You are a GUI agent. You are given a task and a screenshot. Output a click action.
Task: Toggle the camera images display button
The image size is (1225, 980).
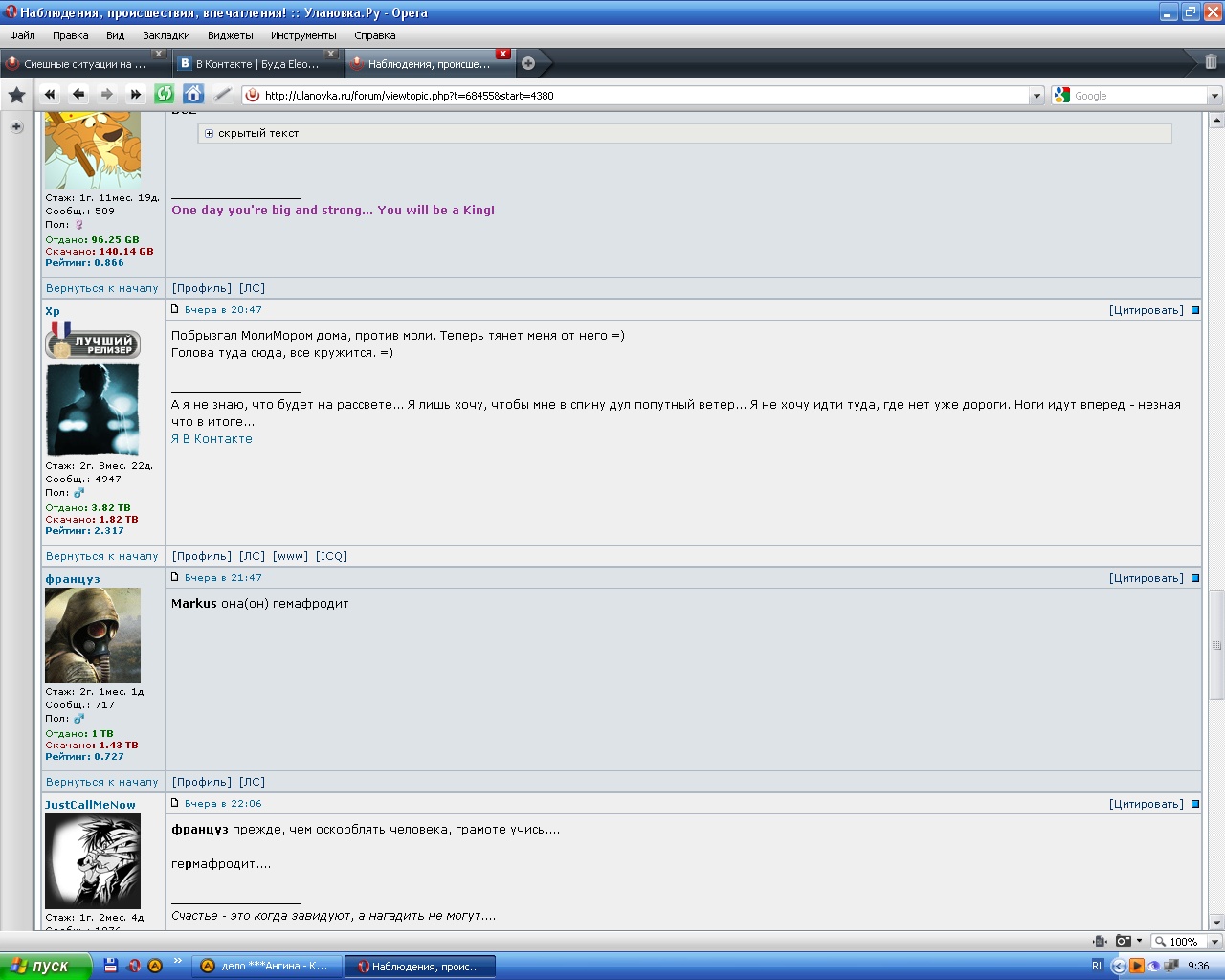pyautogui.click(x=1124, y=942)
